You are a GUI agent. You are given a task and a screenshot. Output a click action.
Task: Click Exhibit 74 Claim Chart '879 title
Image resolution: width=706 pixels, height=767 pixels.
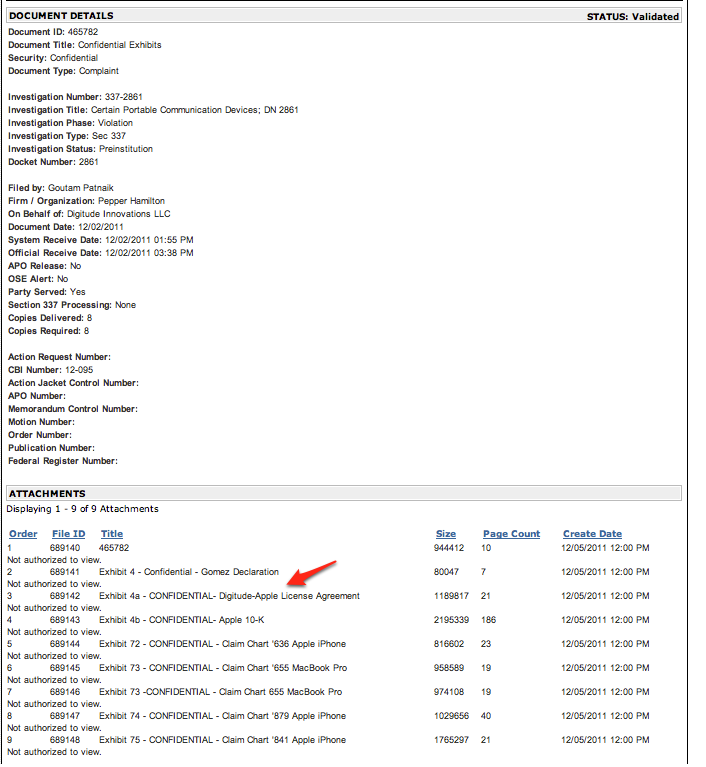[222, 716]
